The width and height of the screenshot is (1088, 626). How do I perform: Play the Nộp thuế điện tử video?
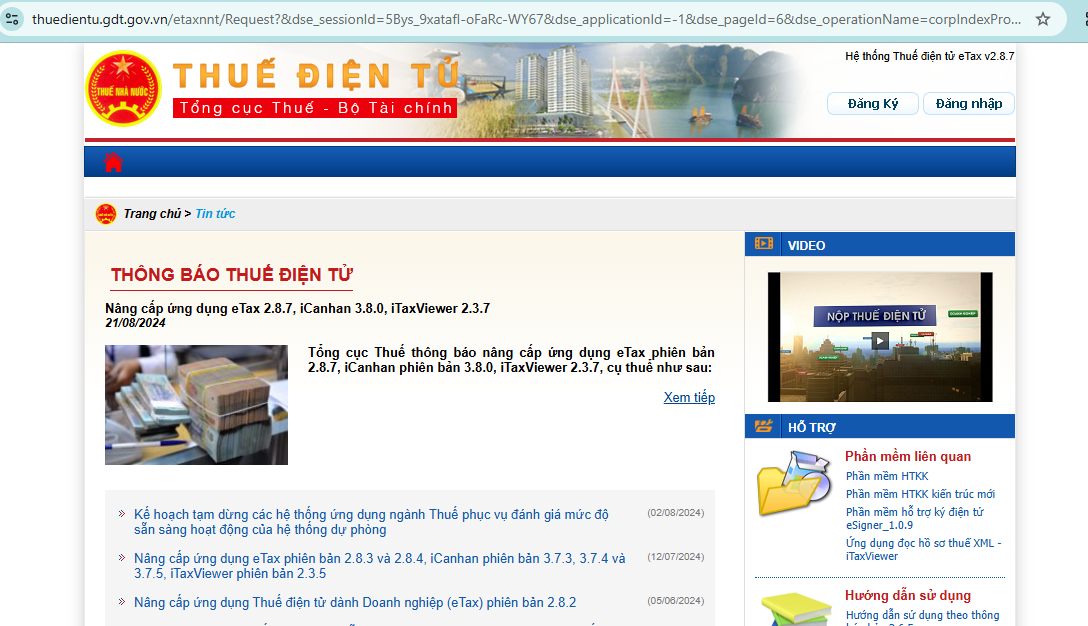(x=879, y=341)
